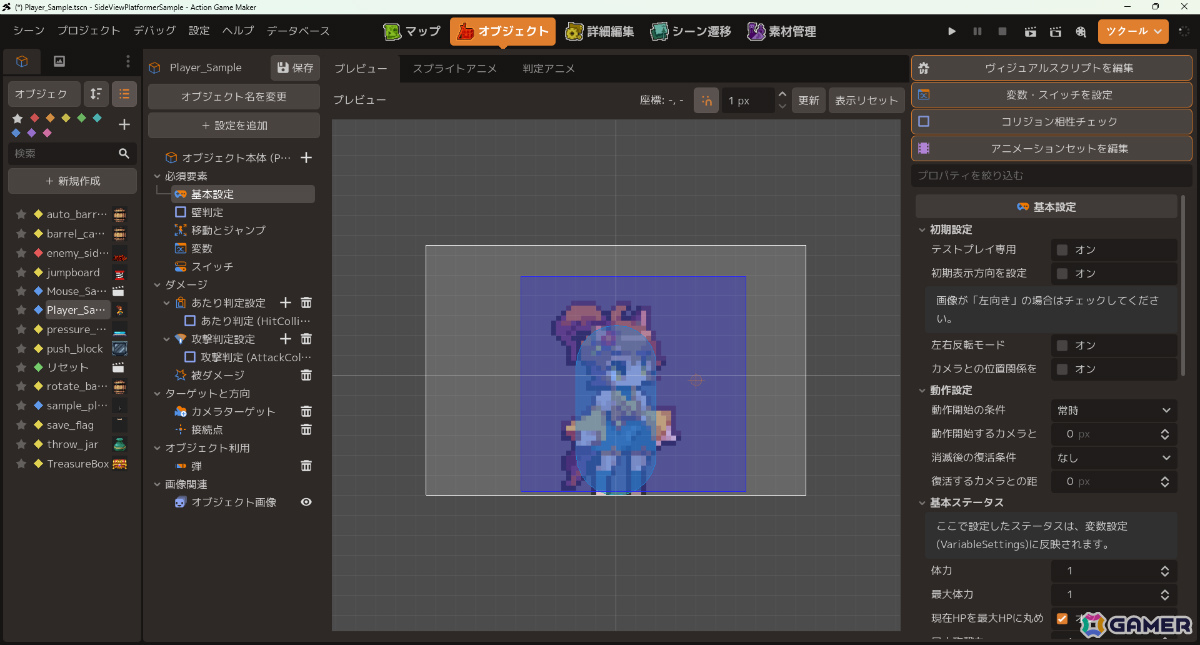Click the pause playback icon

pos(977,31)
